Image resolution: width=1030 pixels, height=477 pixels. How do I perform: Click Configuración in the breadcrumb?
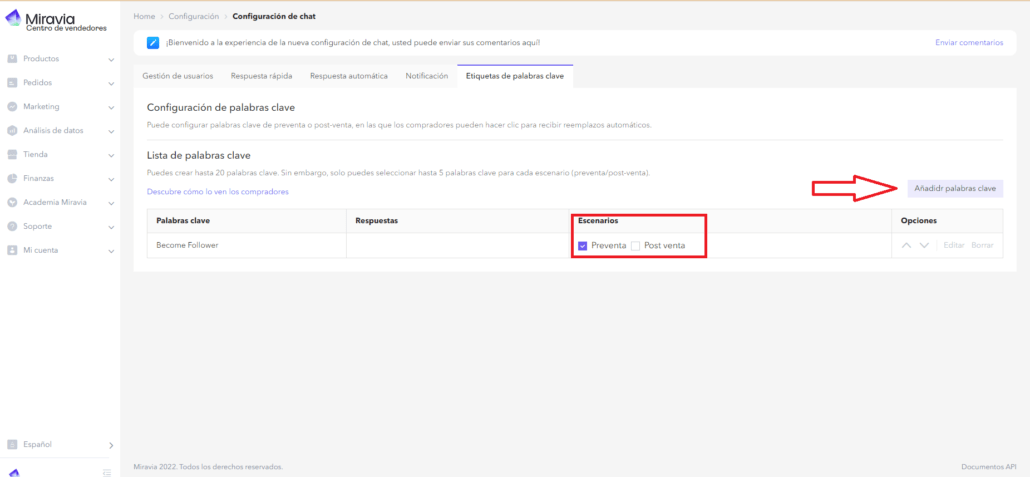tap(194, 17)
